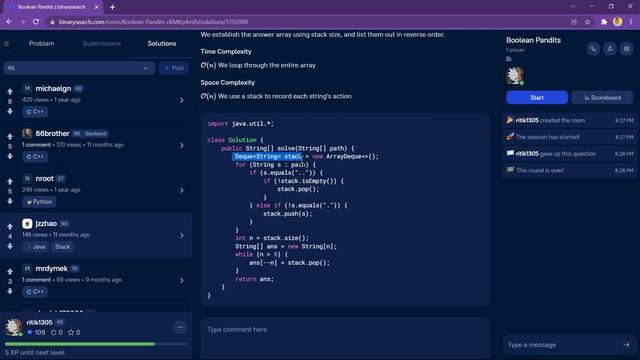Image resolution: width=640 pixels, height=360 pixels.
Task: Focus the Type a message field
Action: 563,345
